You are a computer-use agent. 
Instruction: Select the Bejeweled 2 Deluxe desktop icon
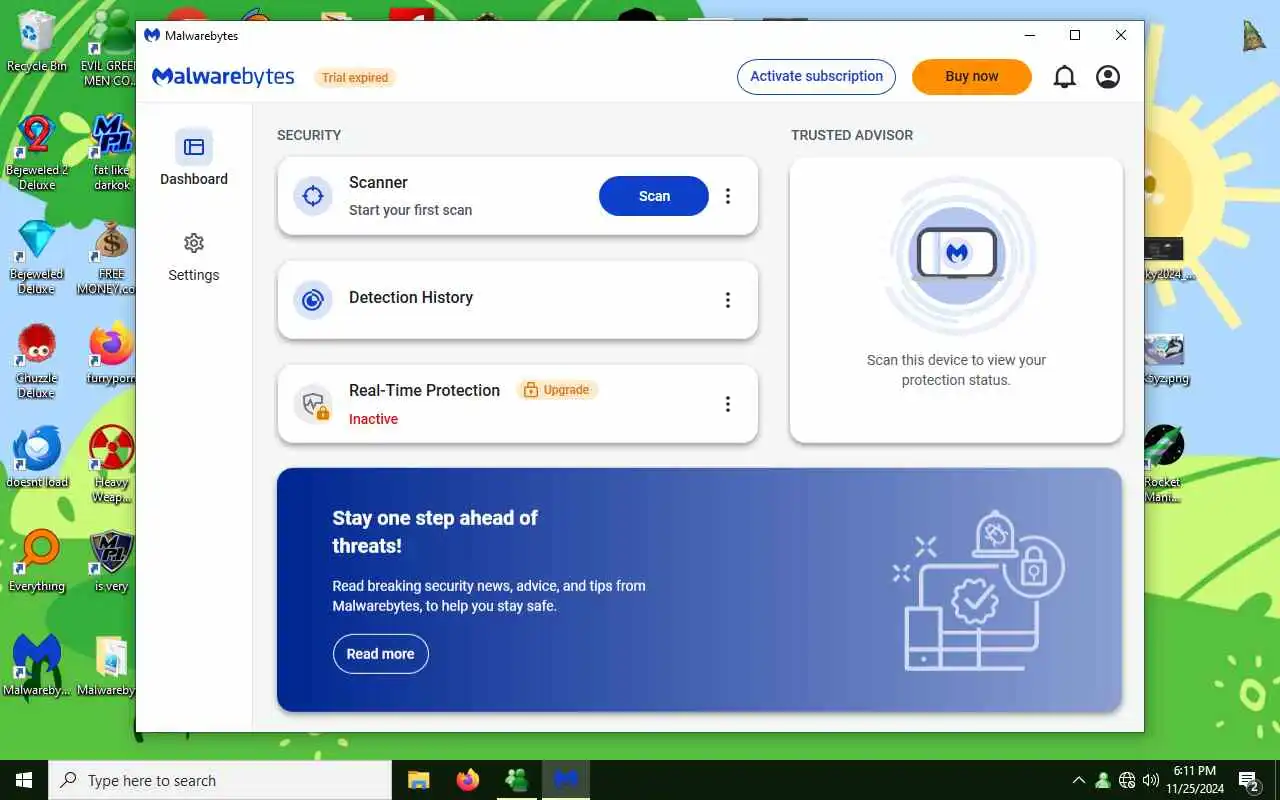point(37,152)
